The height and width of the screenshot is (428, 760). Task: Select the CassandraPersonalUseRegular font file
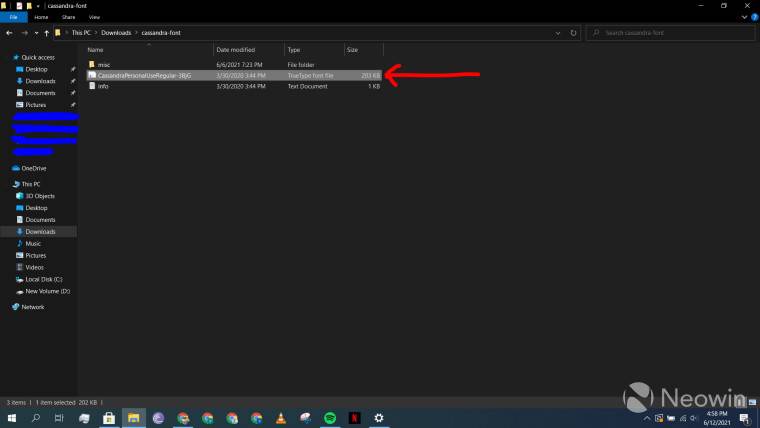pyautogui.click(x=144, y=75)
